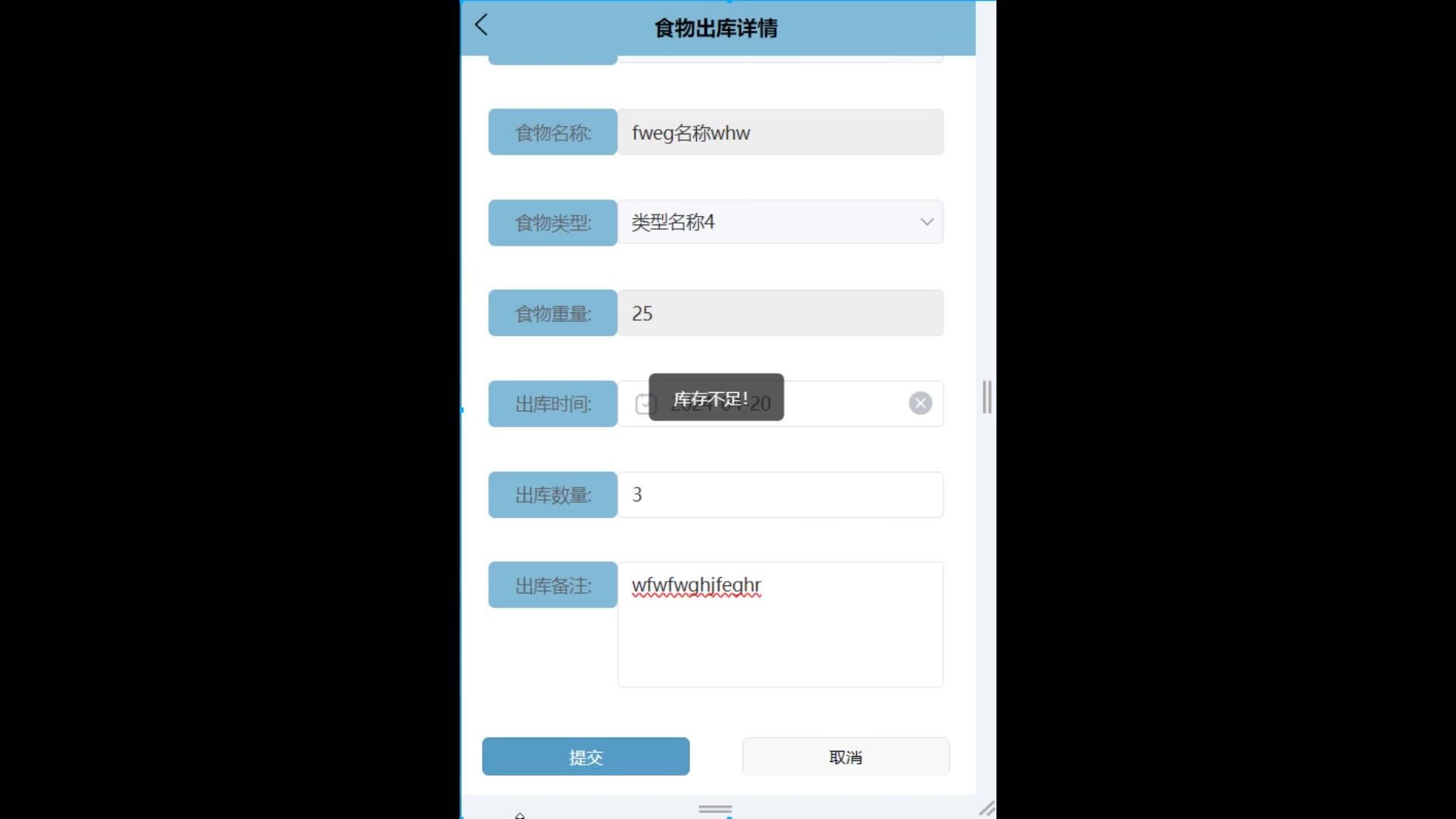Screen dimensions: 1456x819
Task: Cancel with the 取消 button
Action: coord(846,757)
